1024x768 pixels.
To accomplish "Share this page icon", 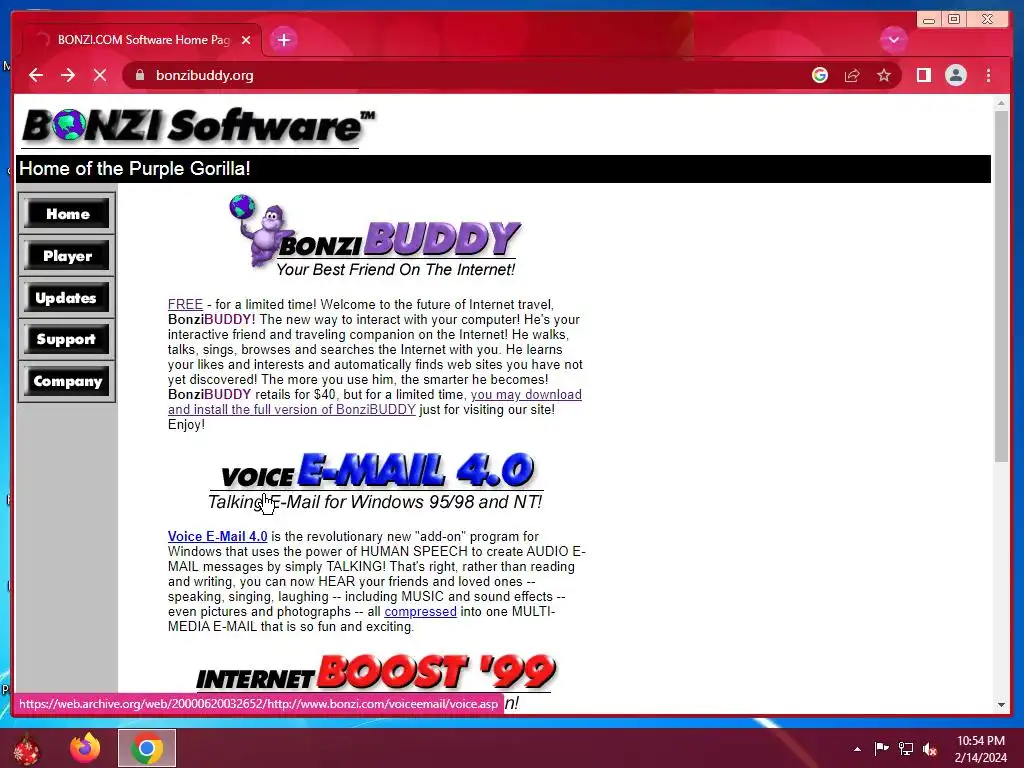I will (x=852, y=75).
